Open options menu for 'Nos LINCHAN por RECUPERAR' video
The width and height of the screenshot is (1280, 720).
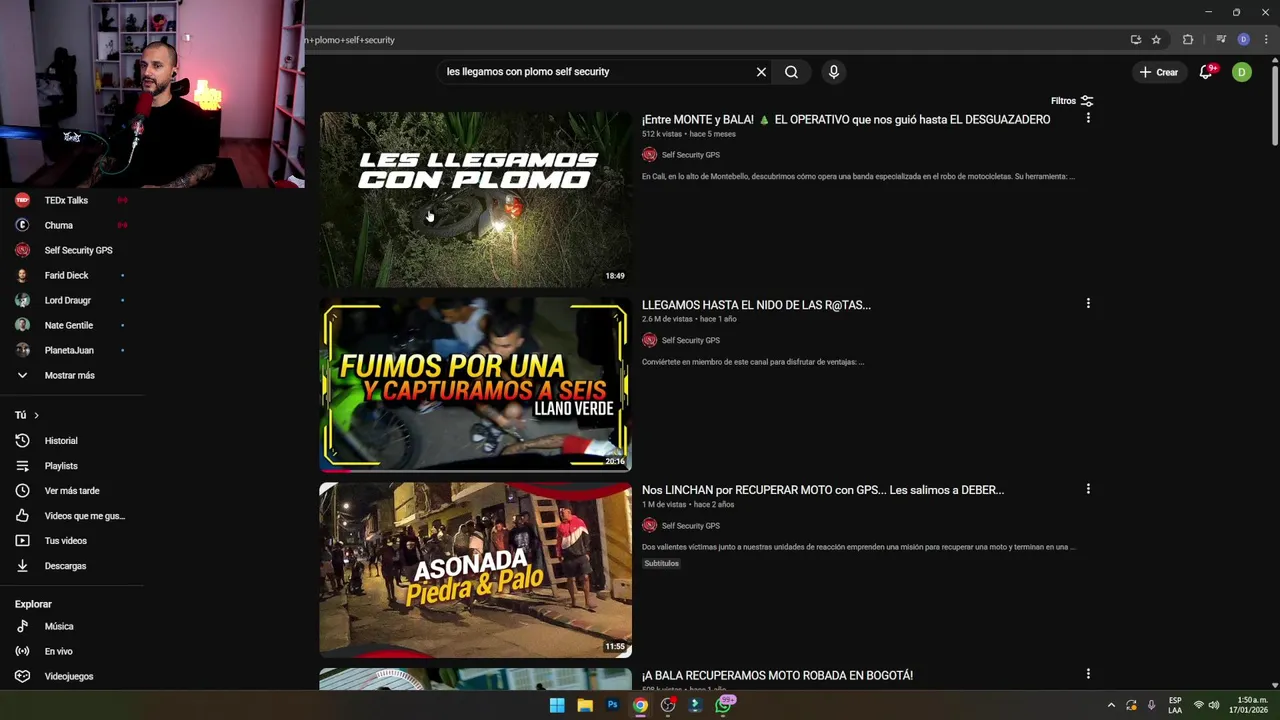[1088, 489]
